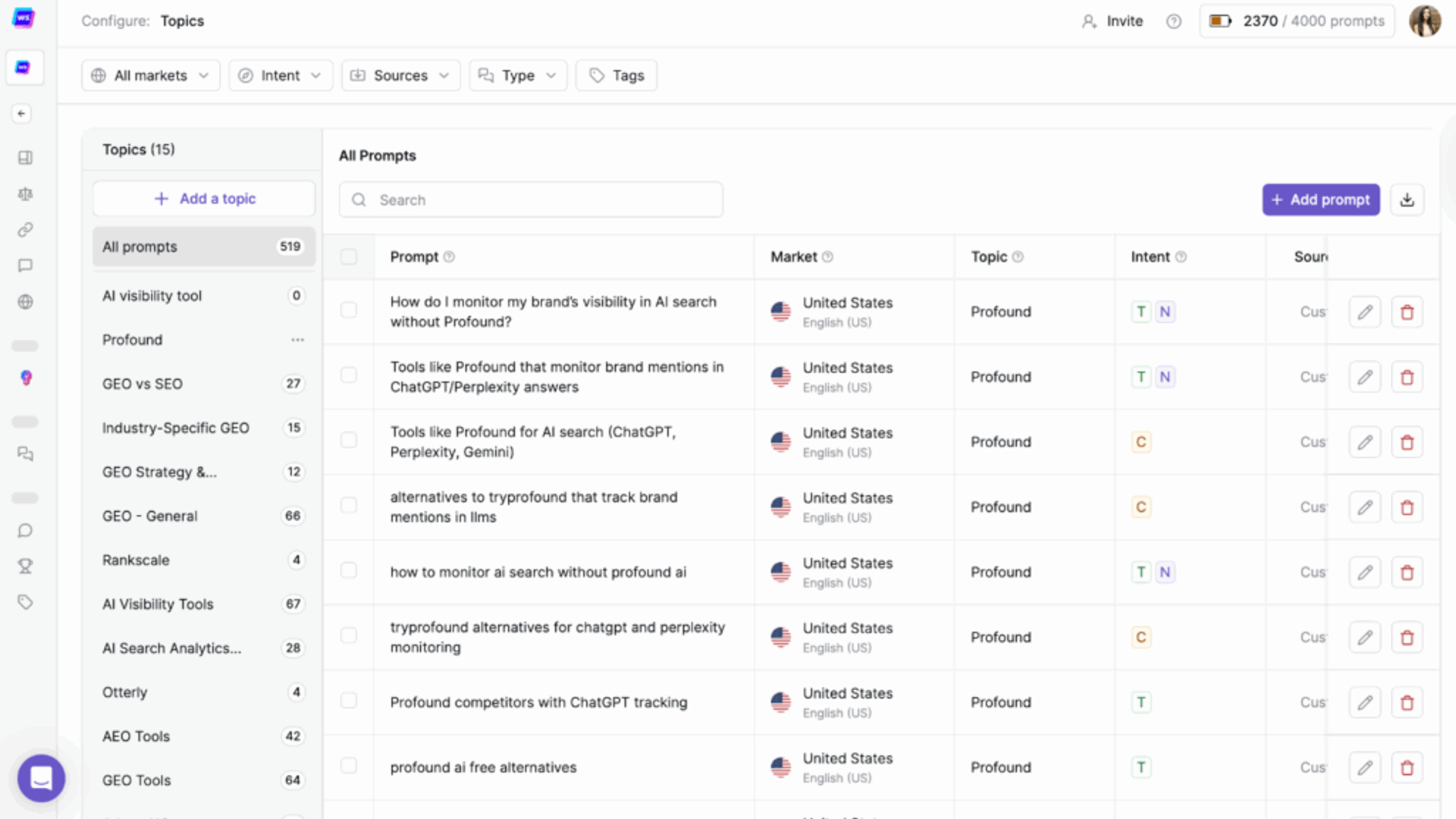Check the 'how to monitor ai search without profound' row
The image size is (1456, 819).
point(349,571)
